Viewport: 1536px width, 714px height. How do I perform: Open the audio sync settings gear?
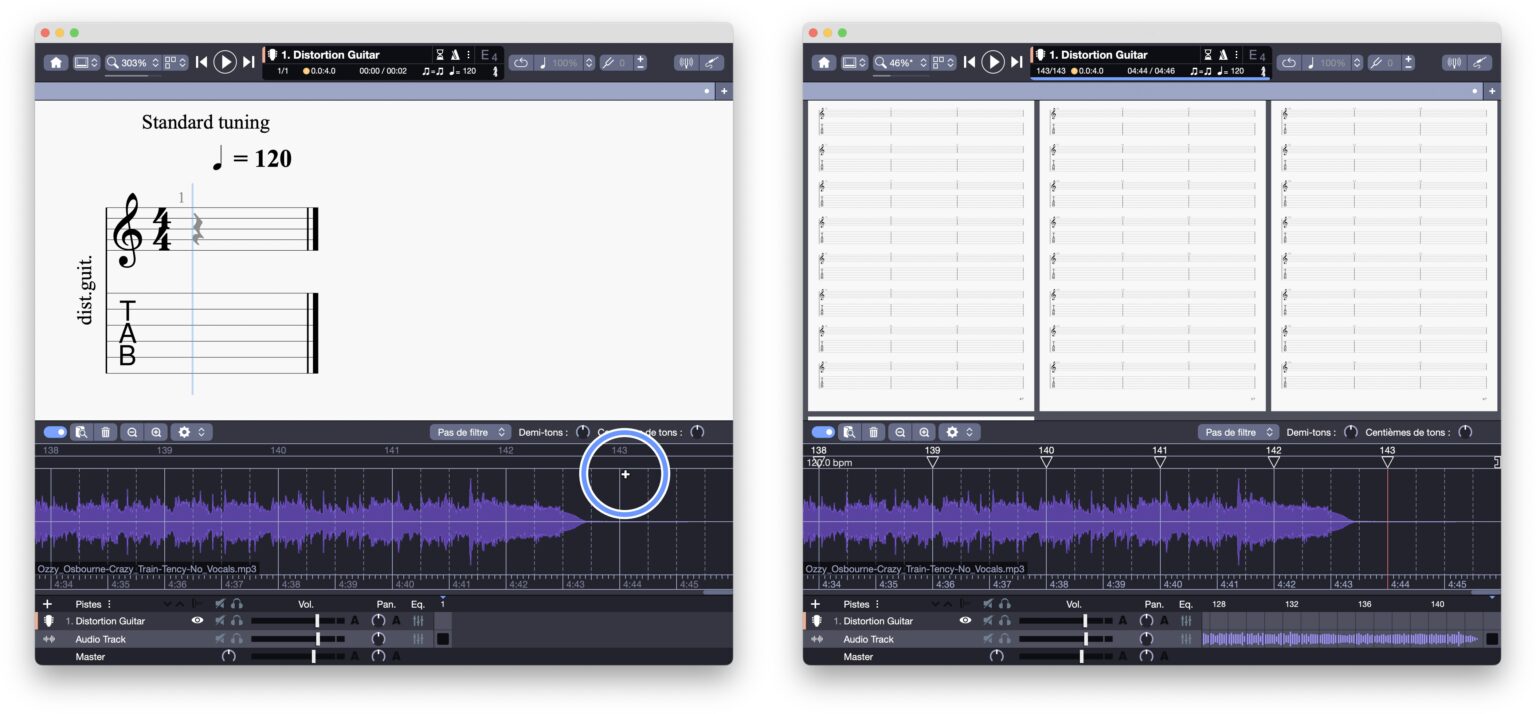tap(185, 431)
